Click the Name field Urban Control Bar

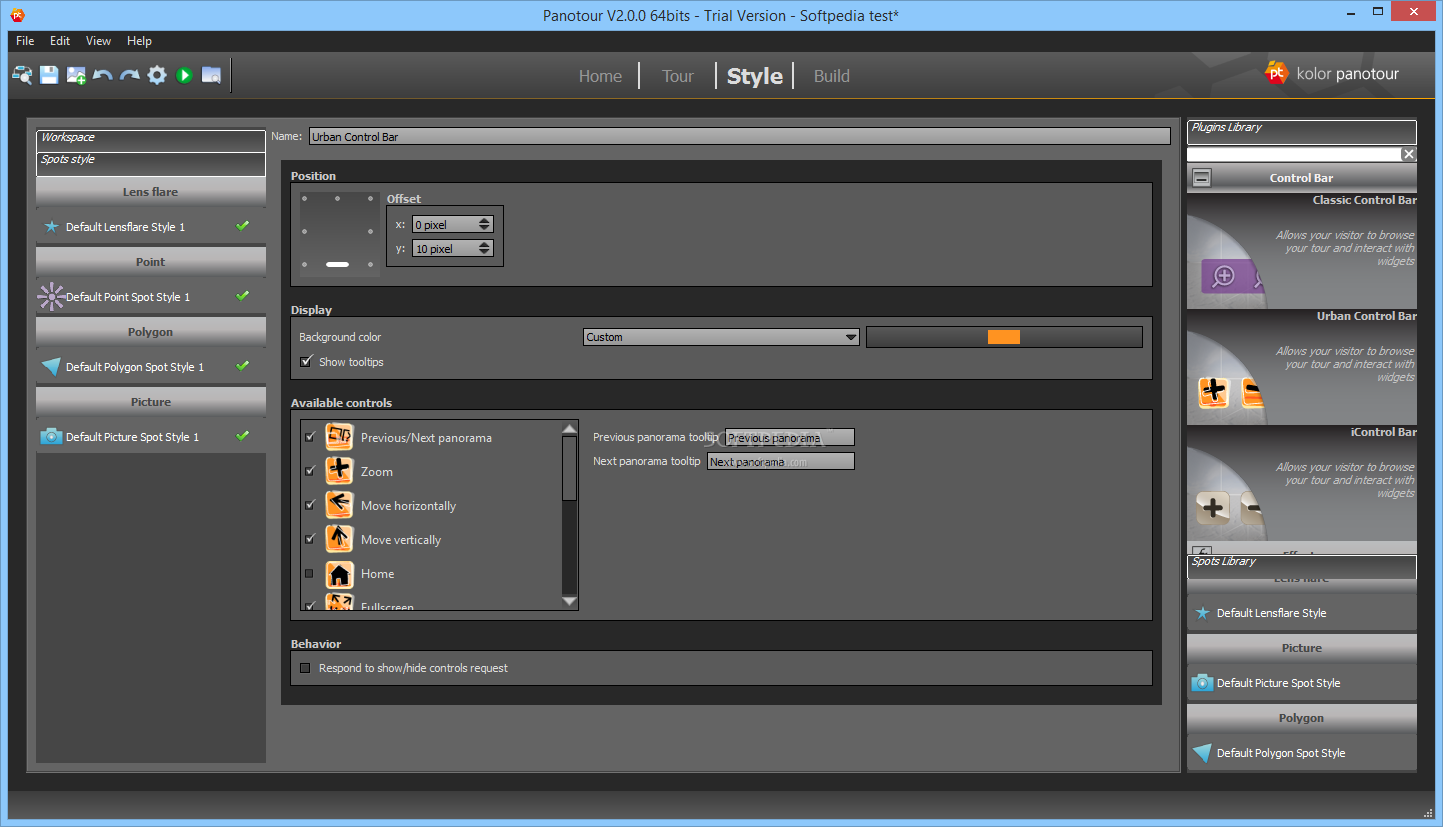coord(740,137)
